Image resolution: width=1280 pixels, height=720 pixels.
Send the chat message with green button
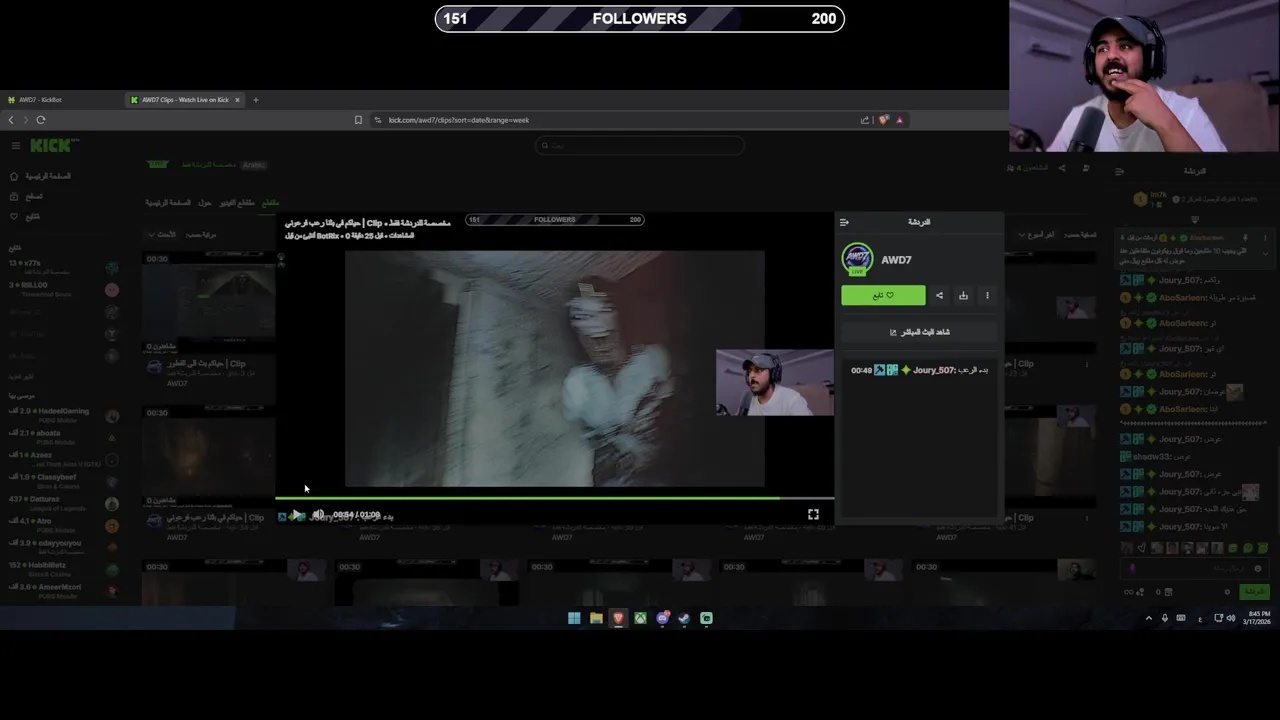pos(1254,592)
